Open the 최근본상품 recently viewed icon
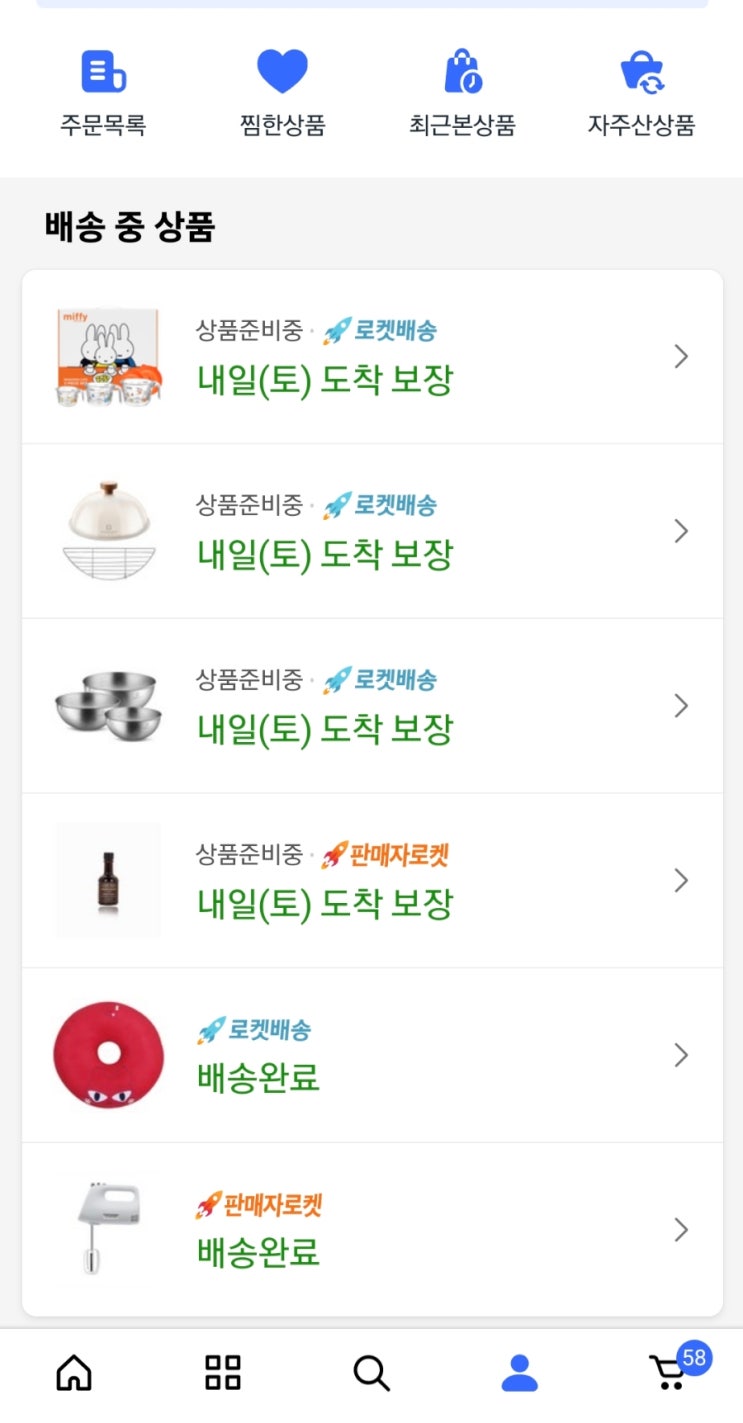This screenshot has height=1423, width=743. (462, 72)
